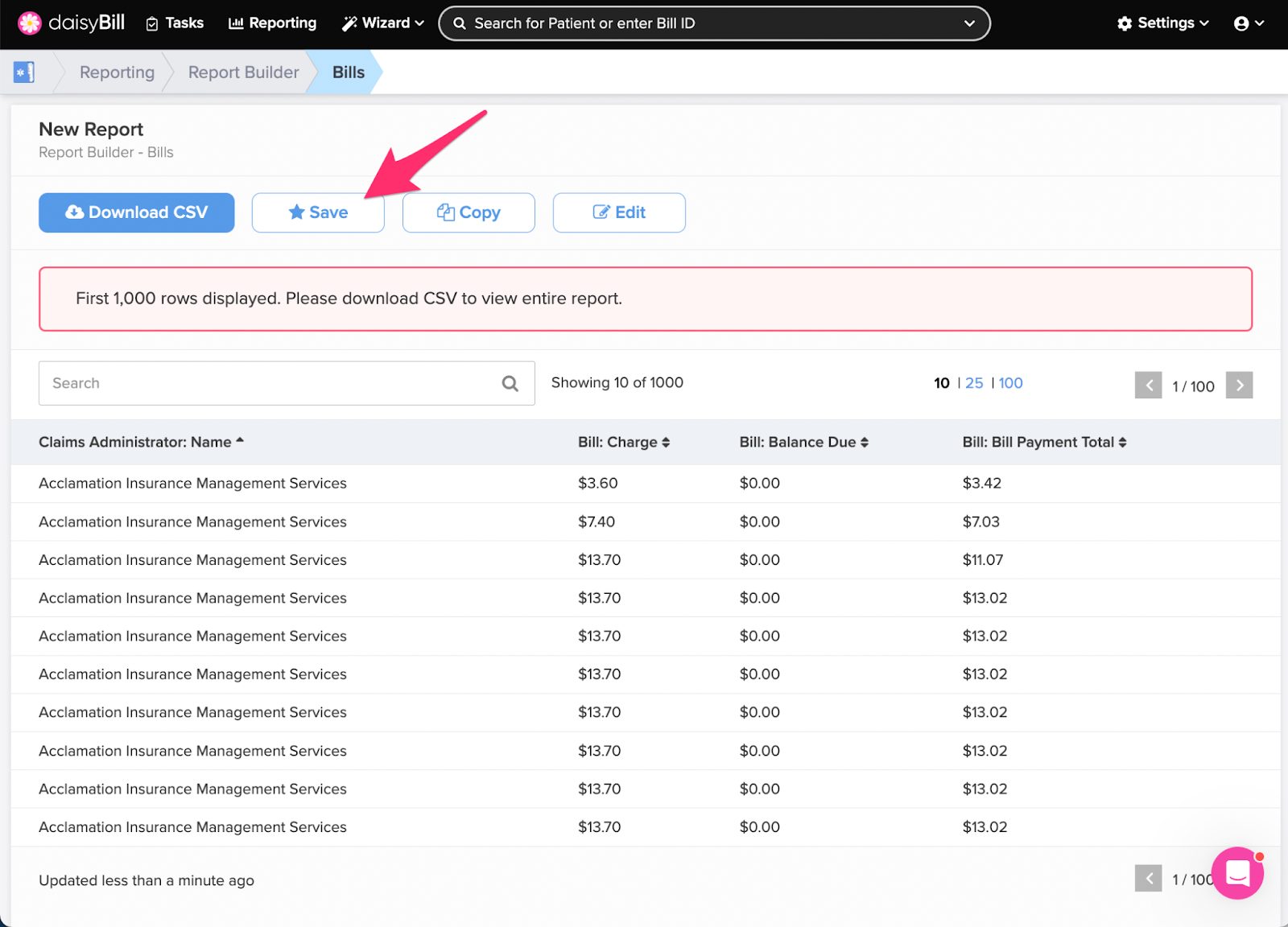The height and width of the screenshot is (927, 1288).
Task: Click the $3.42 payment total cell
Action: [982, 484]
